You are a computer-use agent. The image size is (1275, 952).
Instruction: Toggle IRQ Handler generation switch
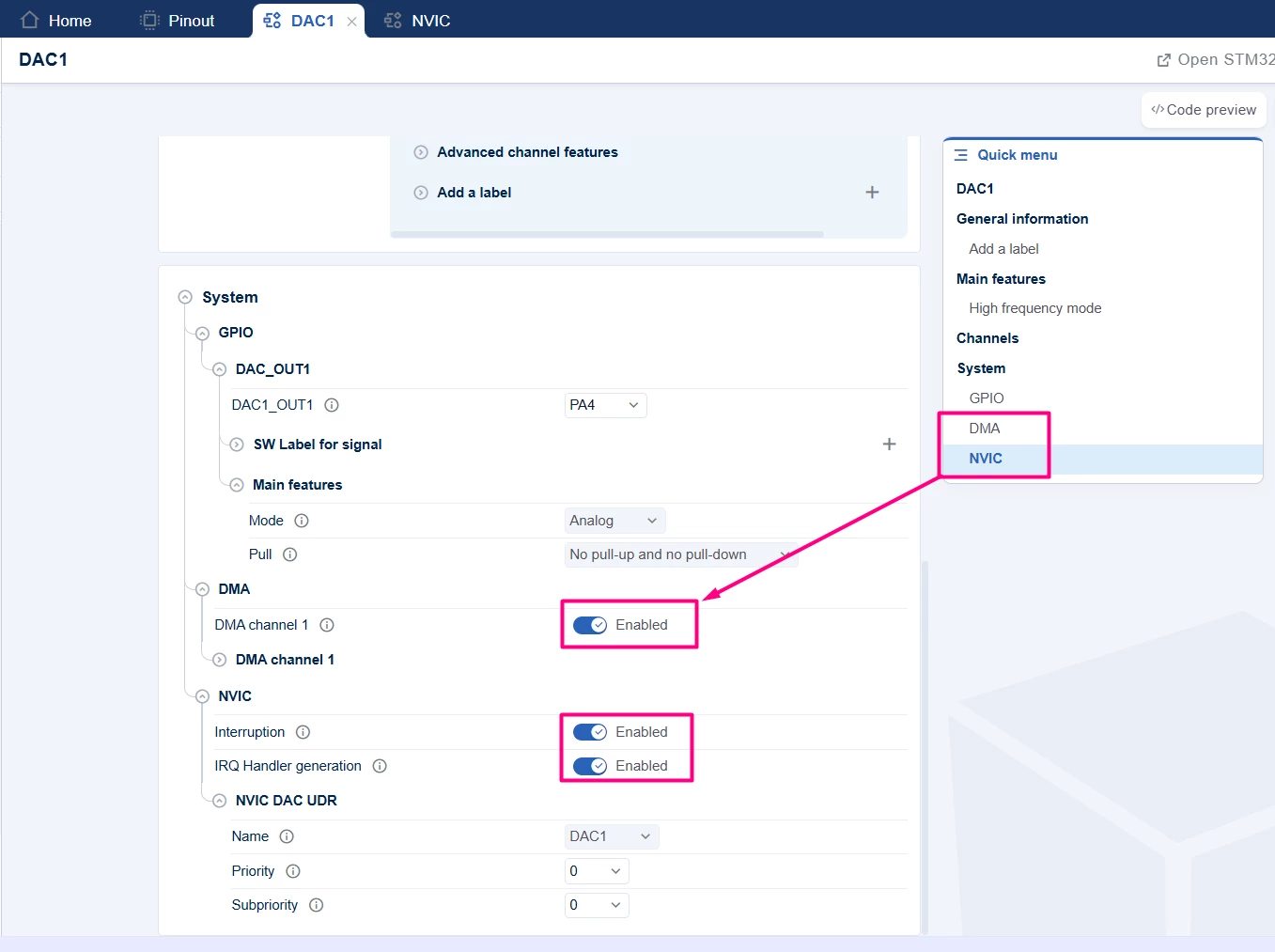click(x=590, y=766)
